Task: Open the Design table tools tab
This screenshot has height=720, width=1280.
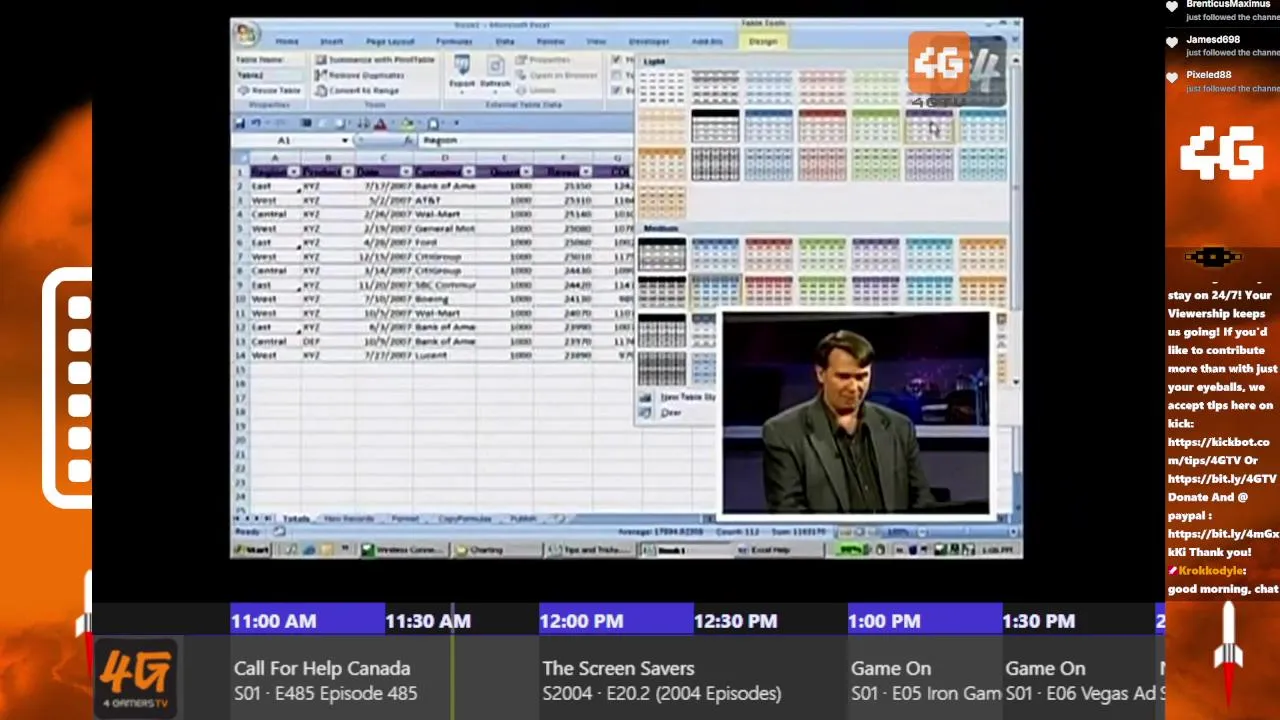Action: (763, 41)
